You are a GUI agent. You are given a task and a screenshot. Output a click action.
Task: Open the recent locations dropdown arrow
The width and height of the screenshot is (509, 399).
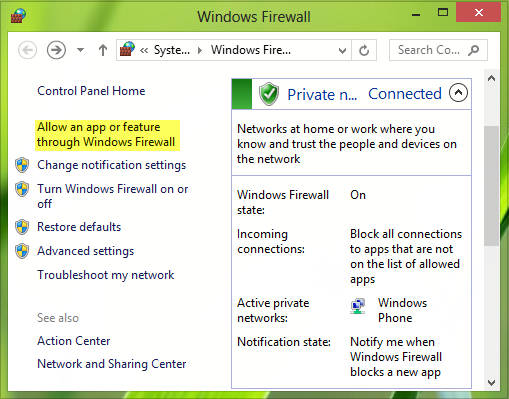[x=80, y=50]
